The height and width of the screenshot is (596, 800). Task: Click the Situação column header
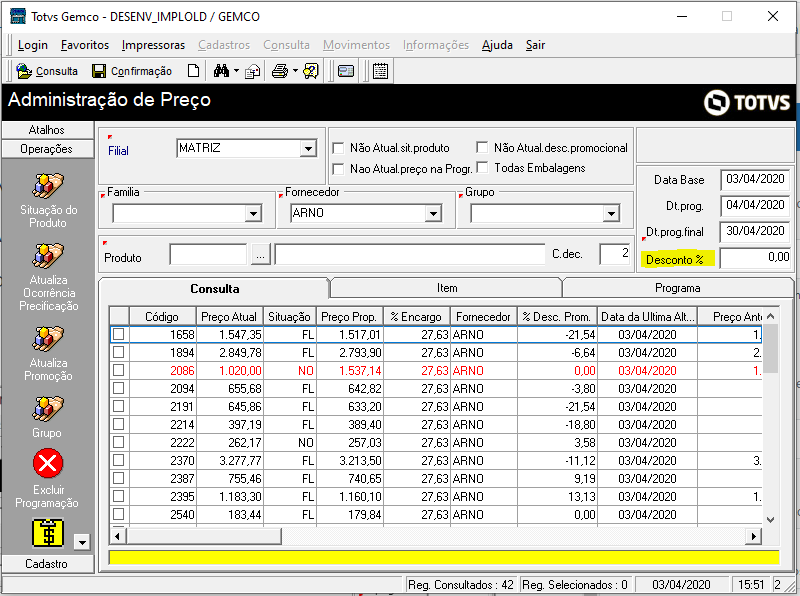[x=289, y=316]
